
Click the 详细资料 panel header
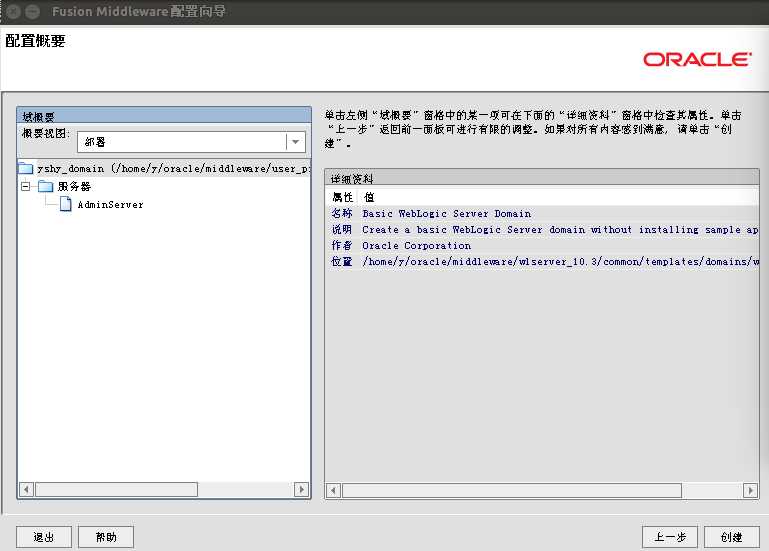(541, 179)
